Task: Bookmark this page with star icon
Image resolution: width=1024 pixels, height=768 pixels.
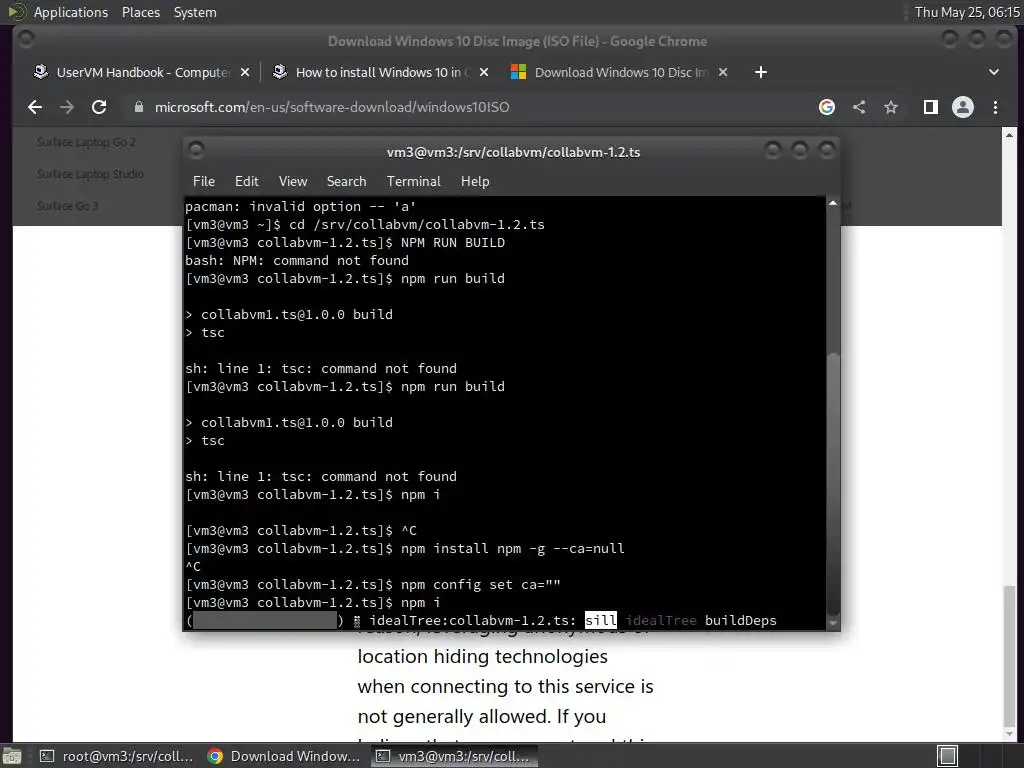Action: (x=891, y=107)
